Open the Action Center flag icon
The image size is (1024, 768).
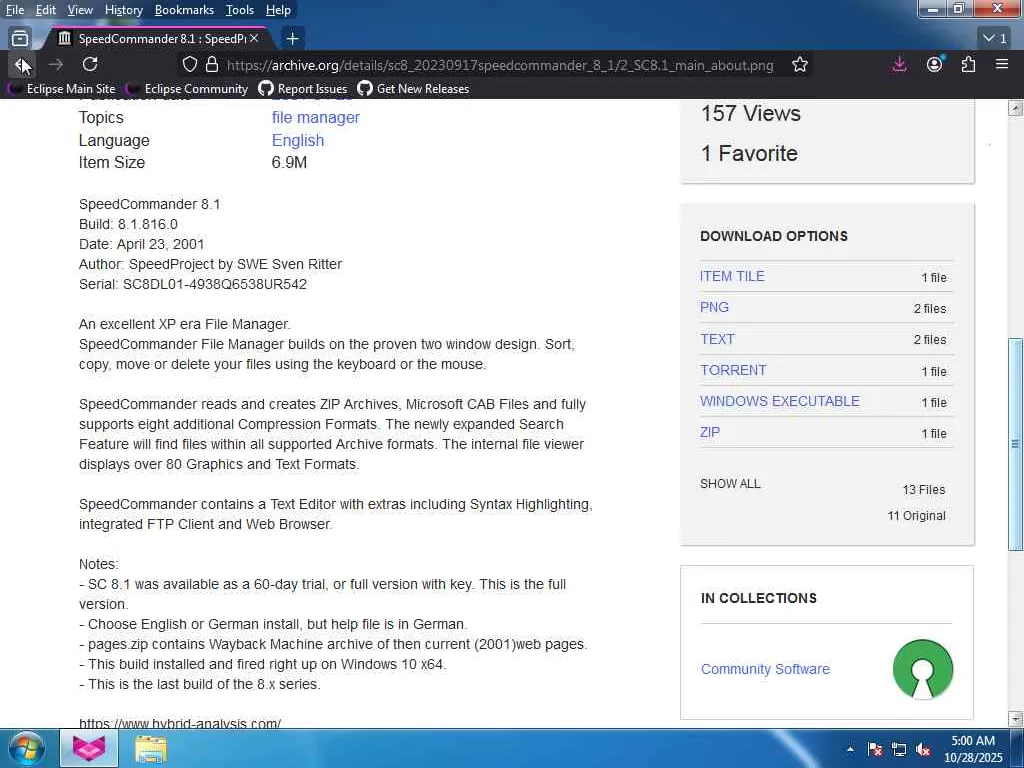[x=874, y=749]
